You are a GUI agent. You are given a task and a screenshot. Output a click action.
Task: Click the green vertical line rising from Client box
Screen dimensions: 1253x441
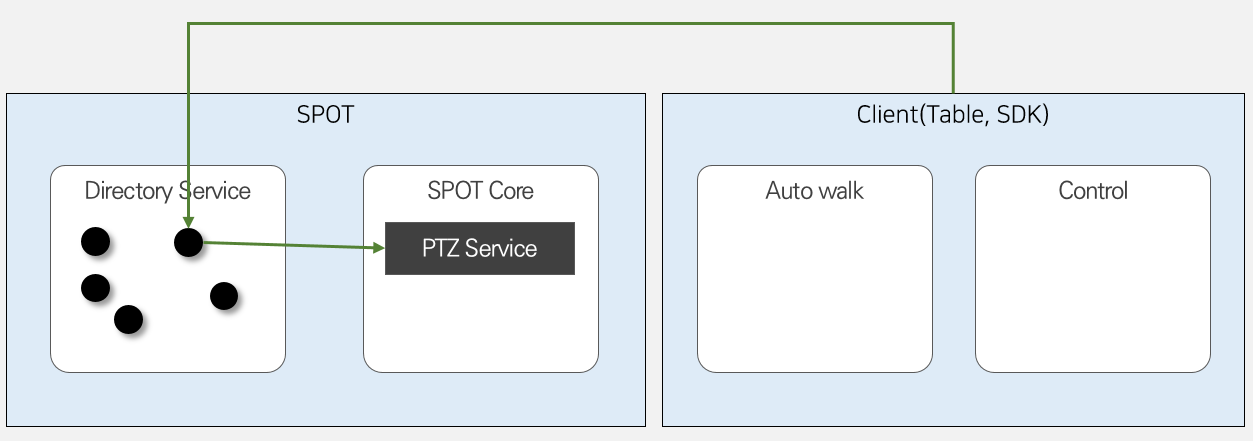pyautogui.click(x=953, y=60)
